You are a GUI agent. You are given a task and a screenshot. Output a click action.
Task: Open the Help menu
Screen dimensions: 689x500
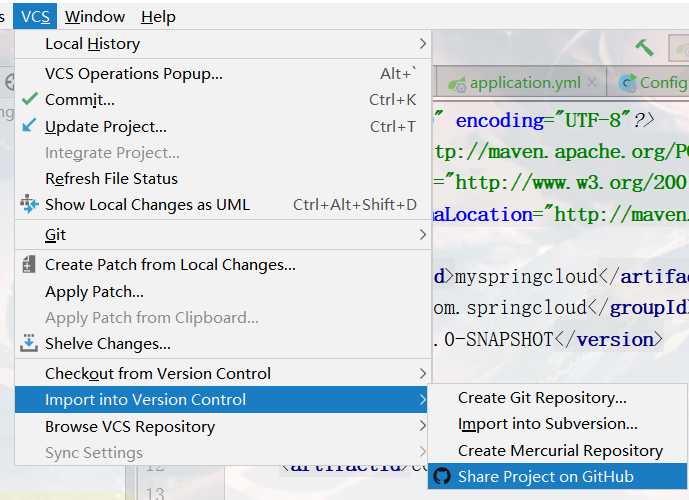(158, 16)
